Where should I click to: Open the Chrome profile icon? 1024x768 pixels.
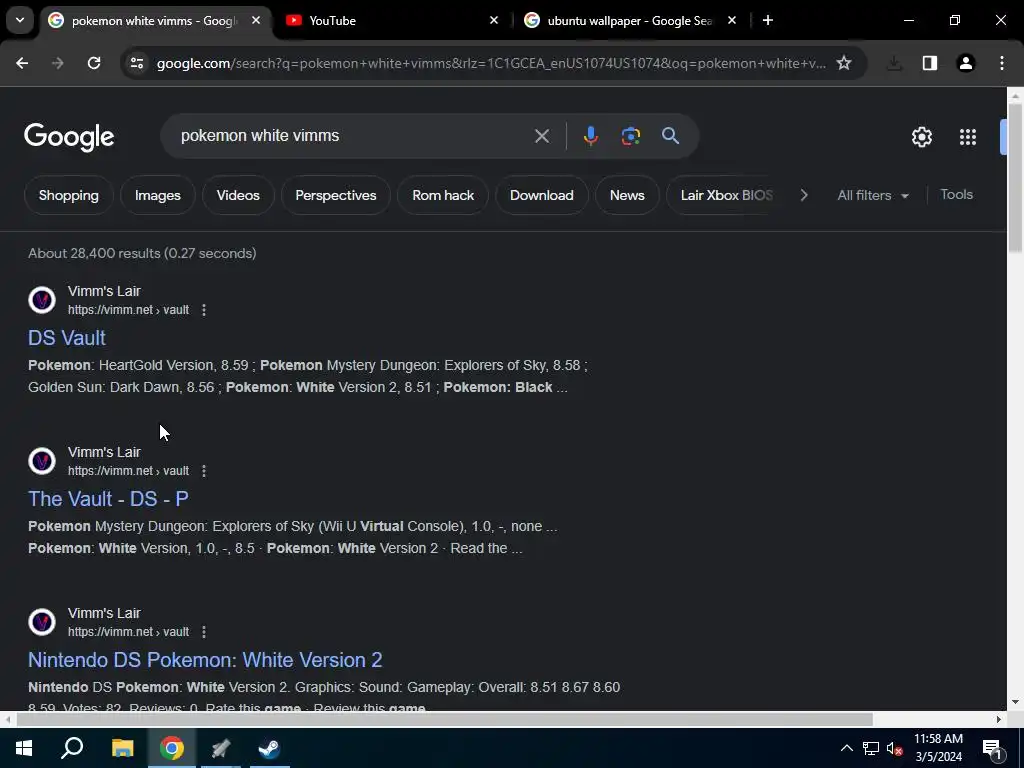(x=966, y=63)
